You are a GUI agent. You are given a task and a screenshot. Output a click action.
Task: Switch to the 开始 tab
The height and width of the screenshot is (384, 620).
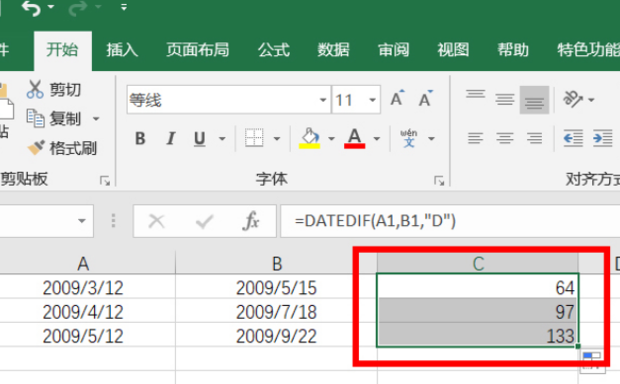62,50
